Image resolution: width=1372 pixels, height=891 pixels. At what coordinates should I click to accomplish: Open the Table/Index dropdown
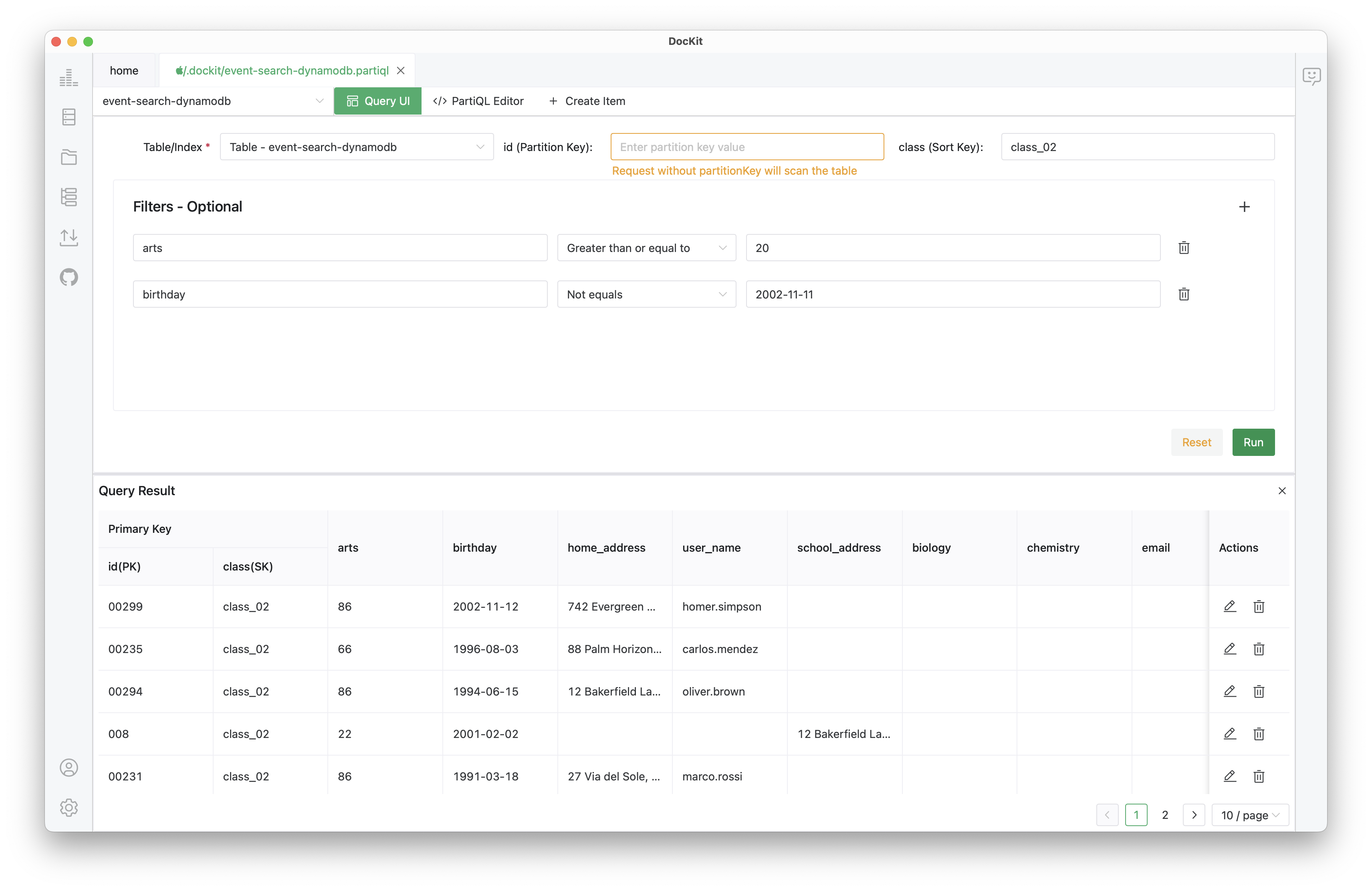click(x=356, y=146)
